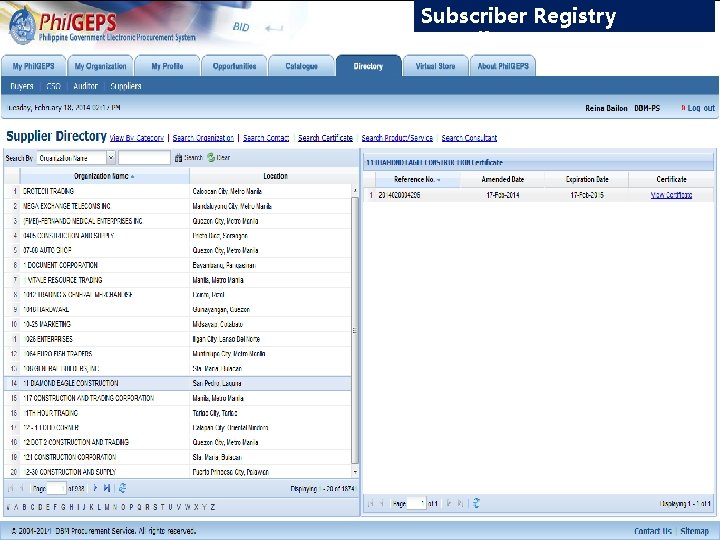Open the Virtual Store tab

click(x=435, y=66)
